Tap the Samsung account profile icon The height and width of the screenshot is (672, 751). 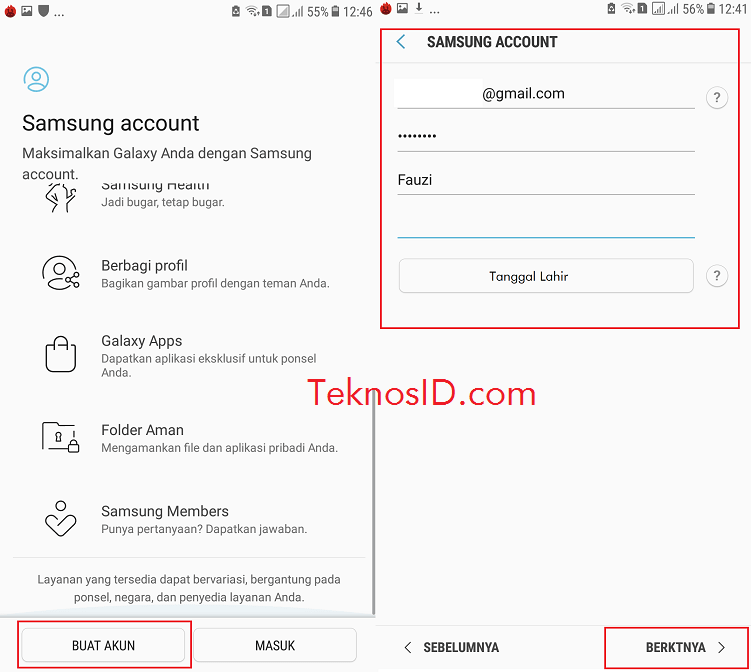click(x=36, y=80)
